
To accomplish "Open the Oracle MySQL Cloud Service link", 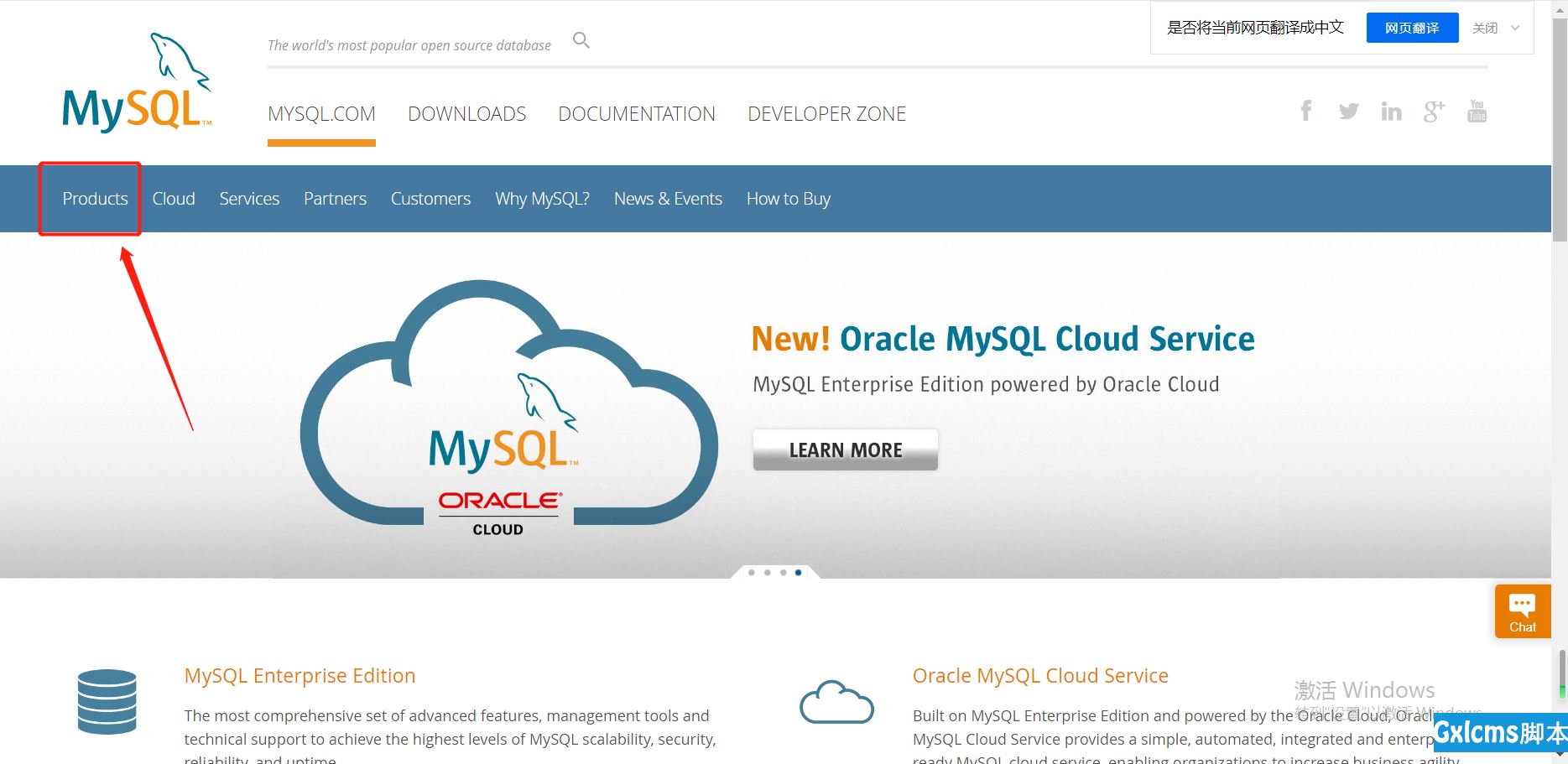I will coord(1040,676).
